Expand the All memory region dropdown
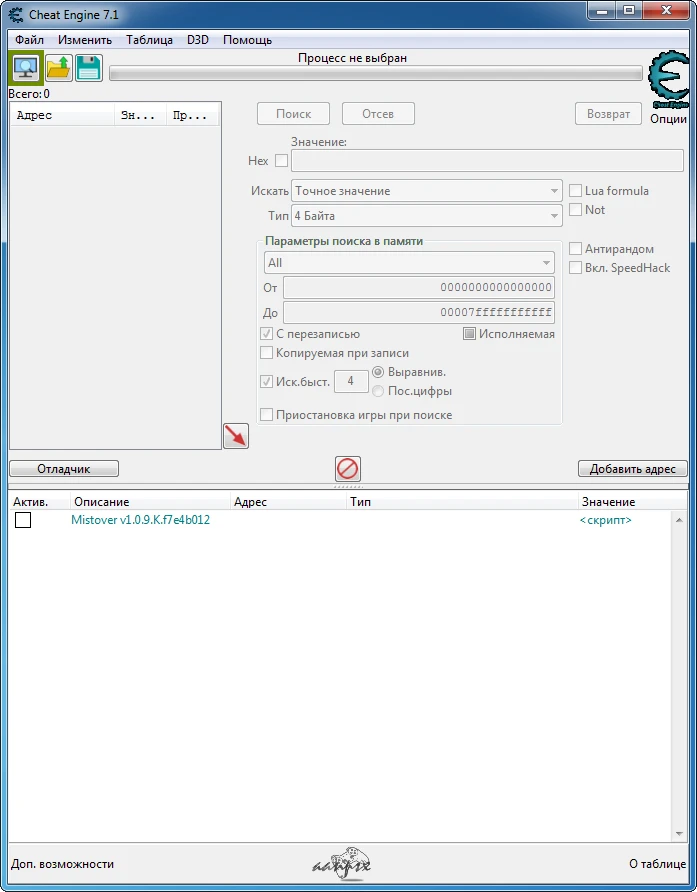The height and width of the screenshot is (892, 697). tap(409, 263)
